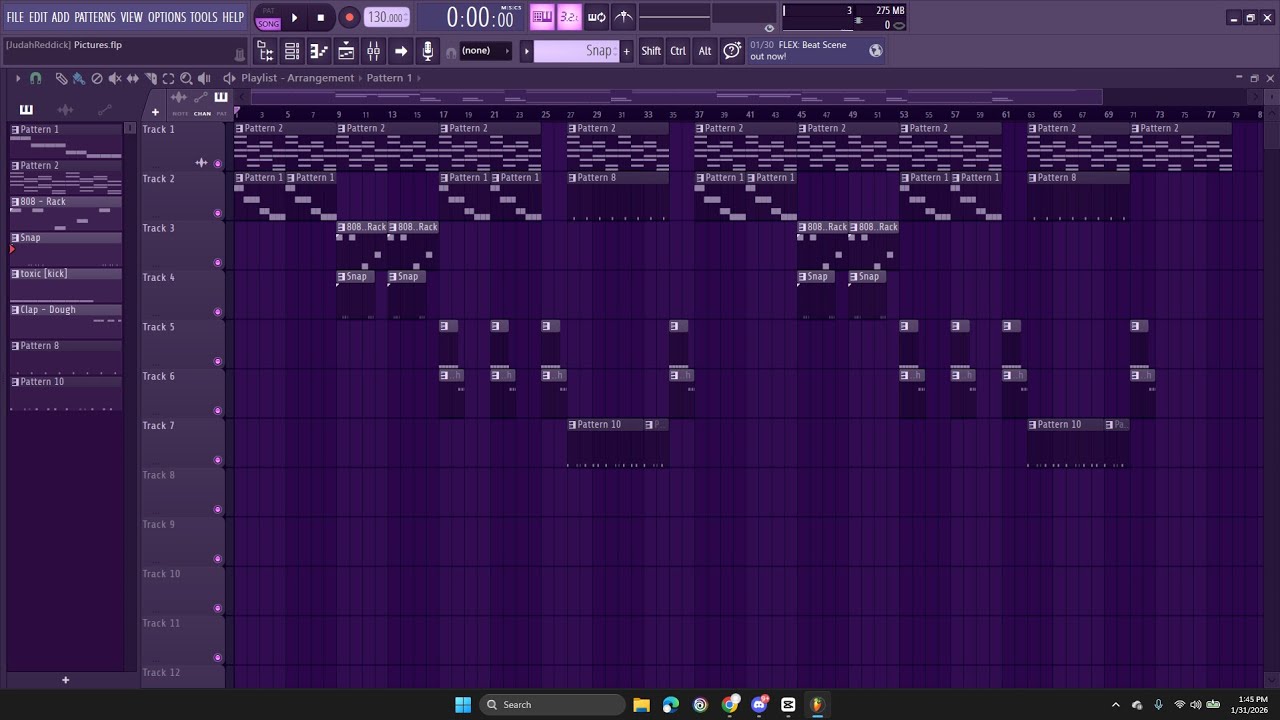Open the Pattern 1 breadcrumb dropdown

pos(390,78)
